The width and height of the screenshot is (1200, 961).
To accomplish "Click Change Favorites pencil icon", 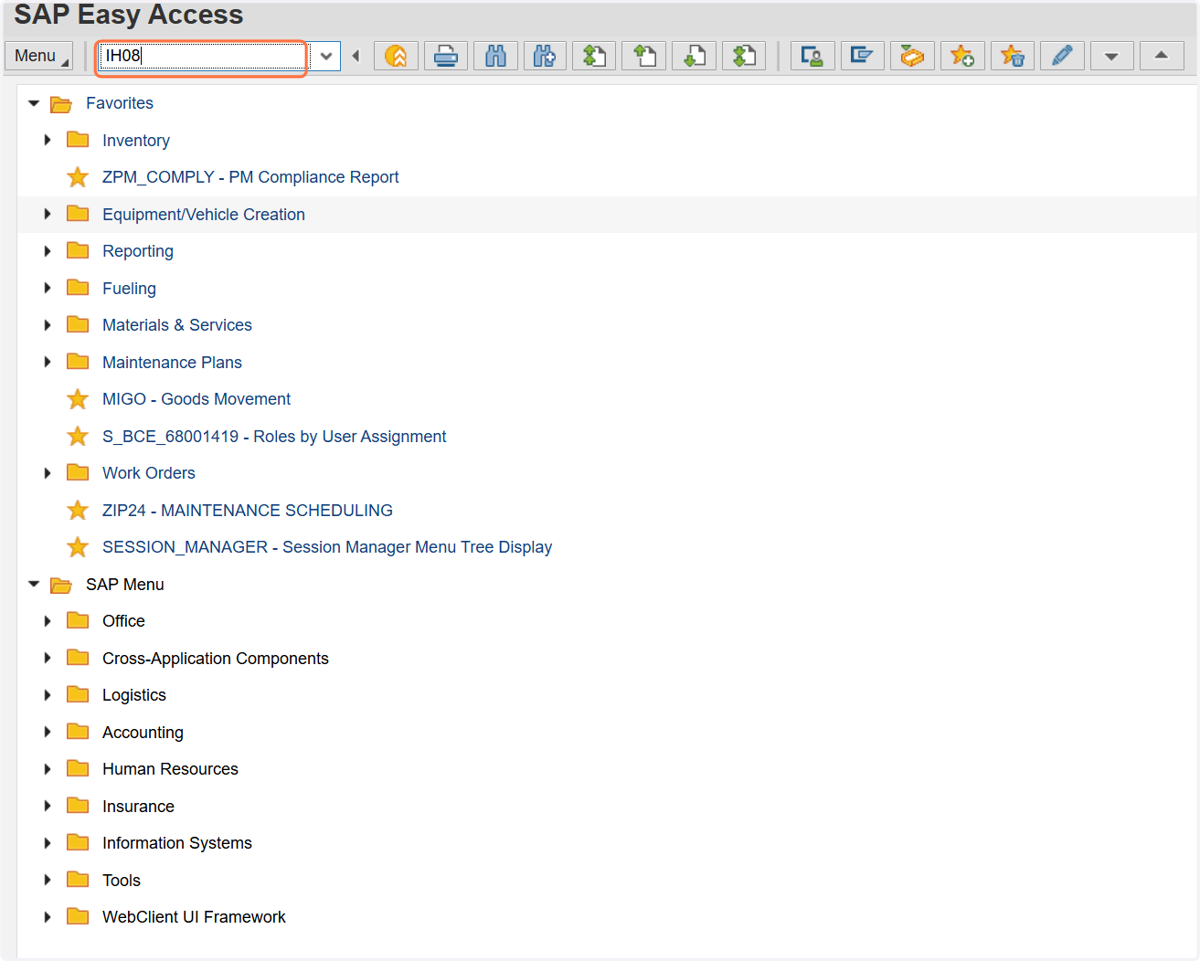I will coord(1062,56).
